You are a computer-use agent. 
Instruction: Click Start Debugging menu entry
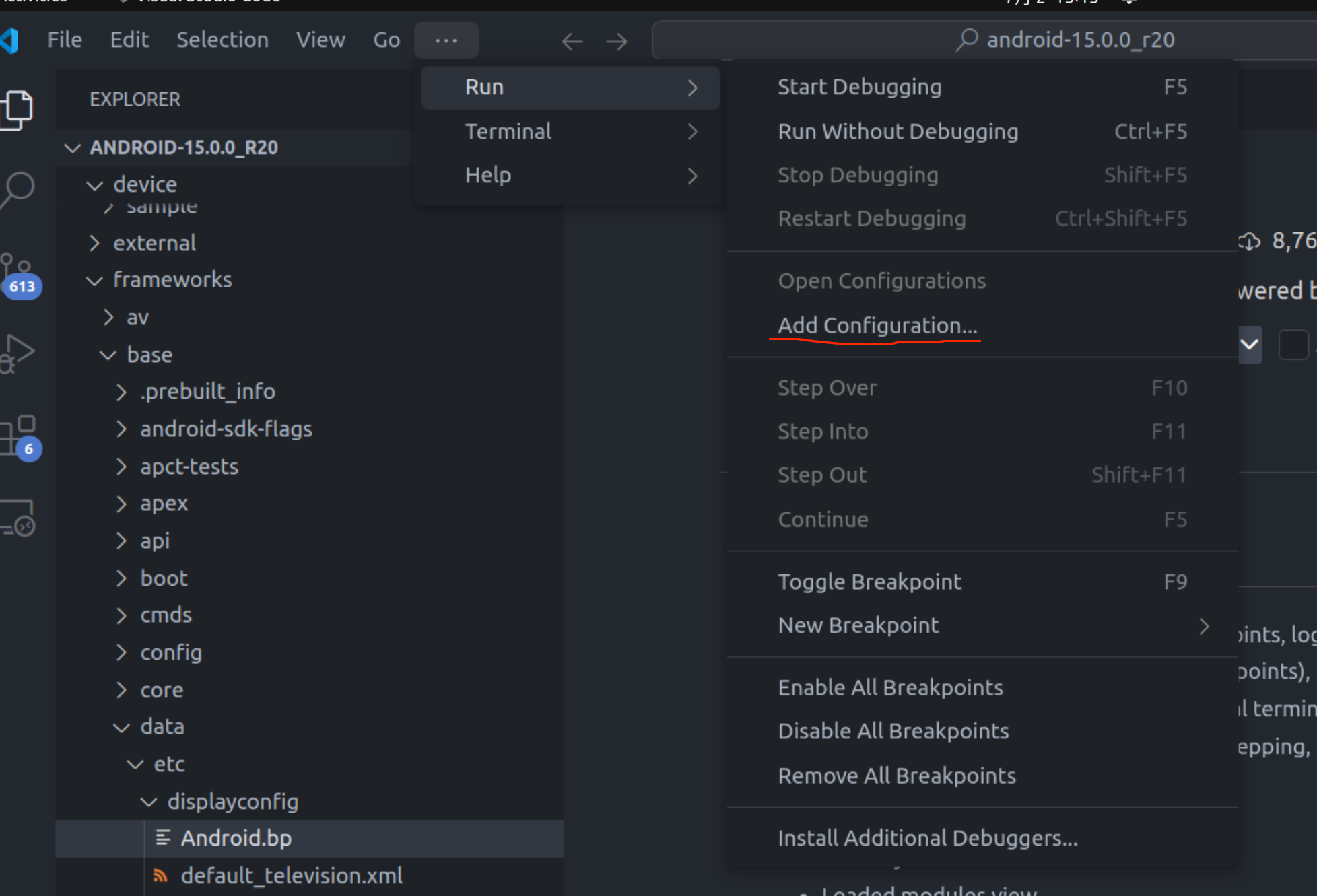pyautogui.click(x=859, y=87)
